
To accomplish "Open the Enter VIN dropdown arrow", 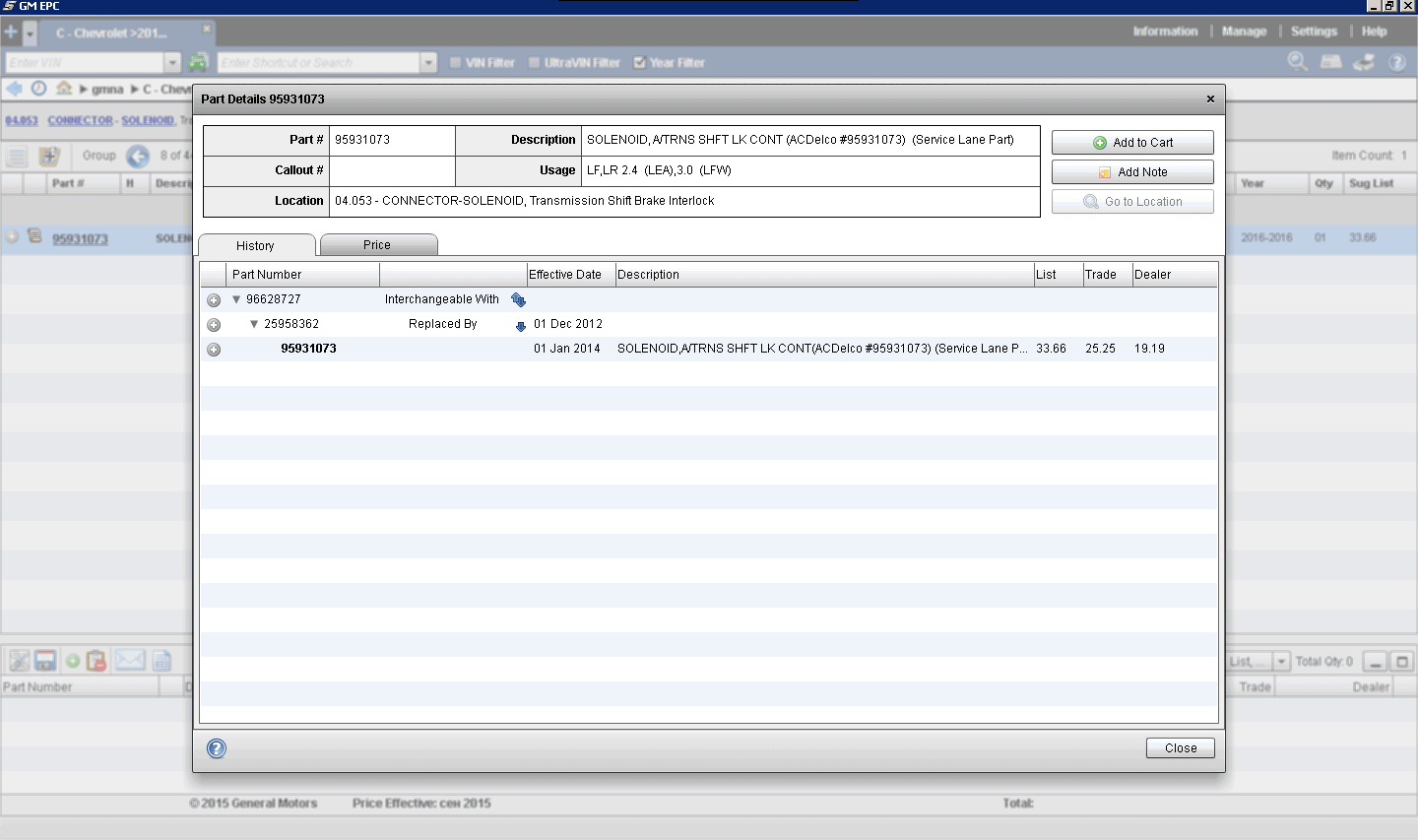I will 172,63.
